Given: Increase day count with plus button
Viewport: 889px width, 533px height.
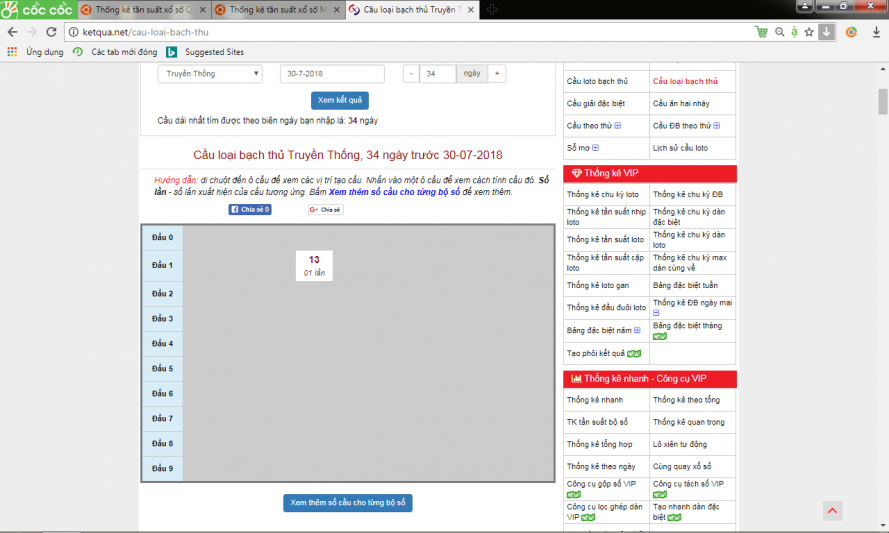Looking at the screenshot, I should [497, 74].
